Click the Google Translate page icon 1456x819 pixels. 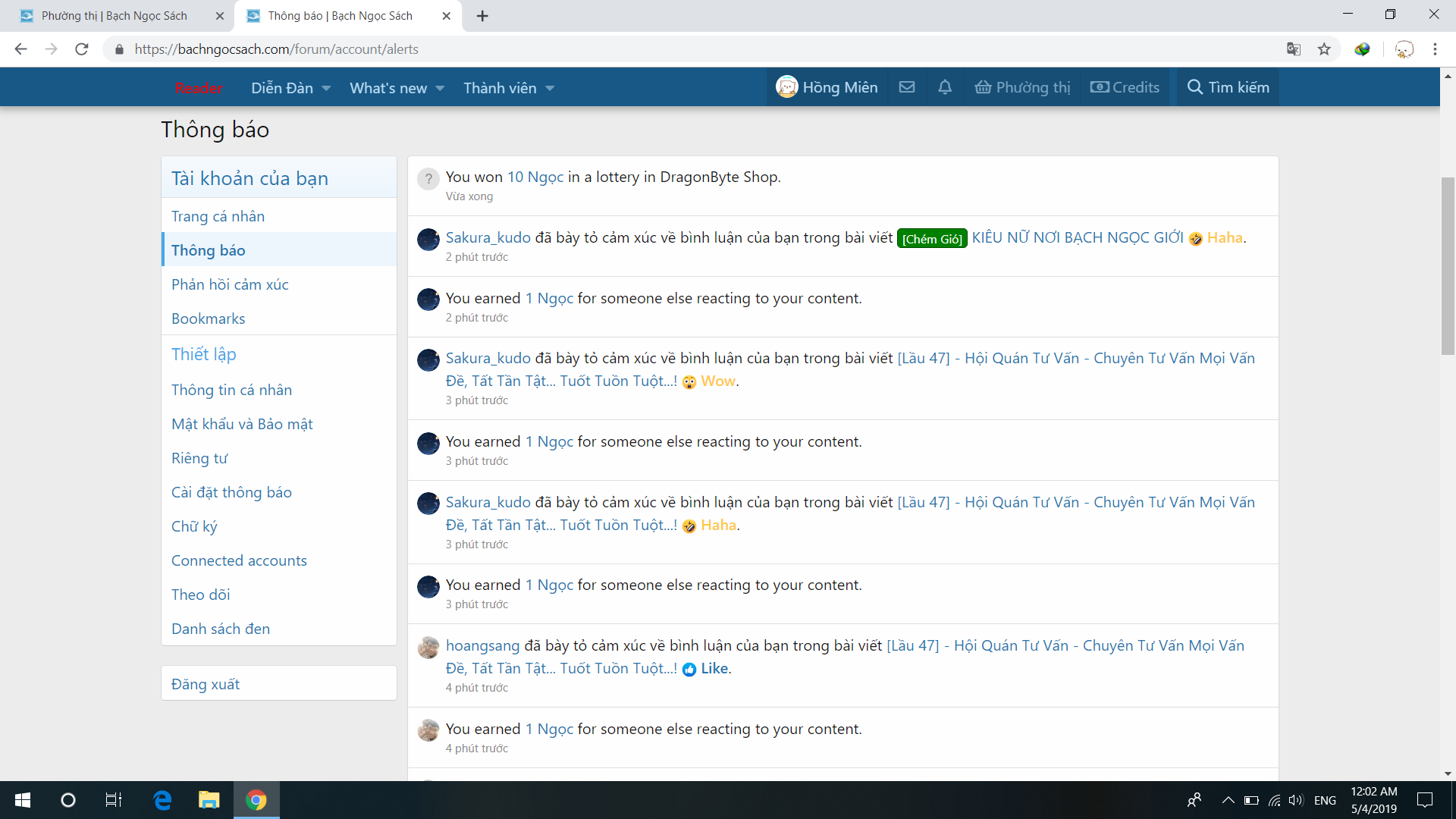1294,49
